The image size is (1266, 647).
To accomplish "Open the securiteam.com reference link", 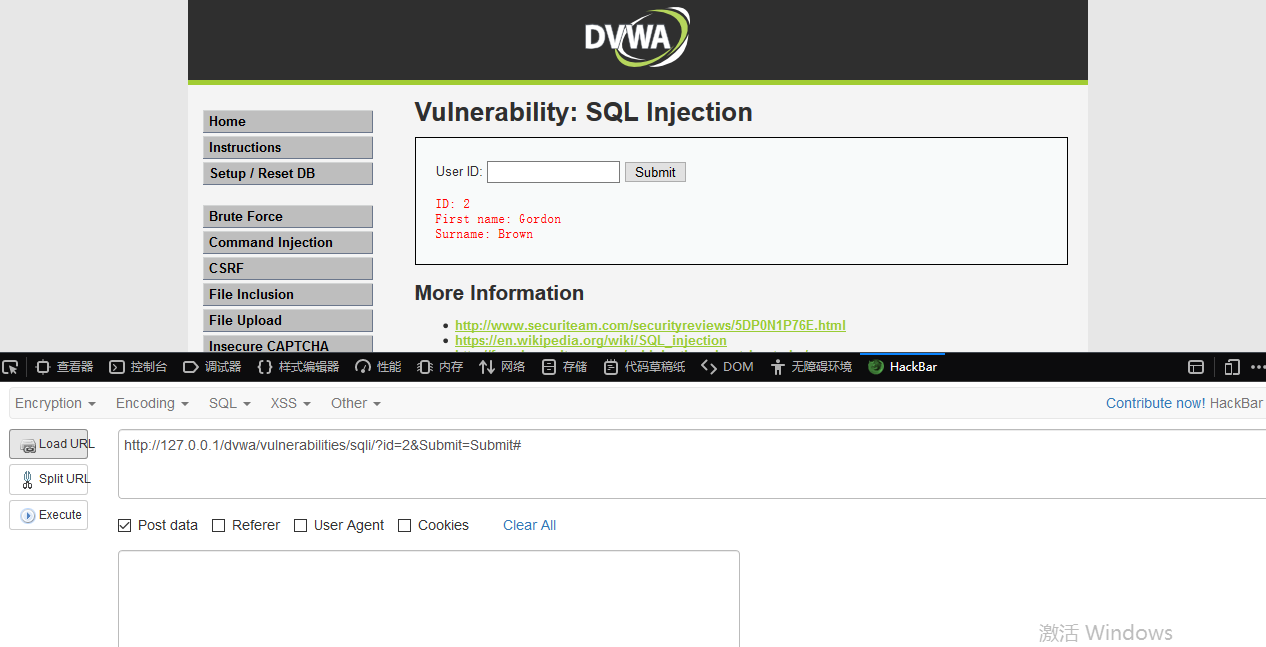I will [x=650, y=325].
